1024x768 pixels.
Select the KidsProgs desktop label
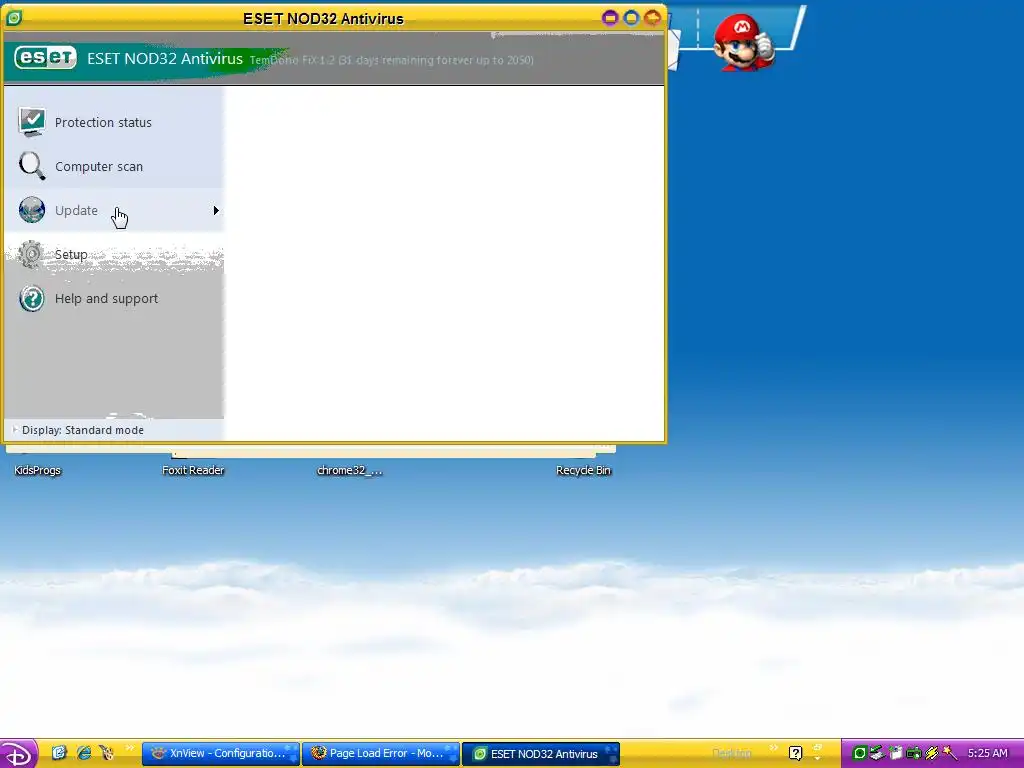tap(37, 470)
